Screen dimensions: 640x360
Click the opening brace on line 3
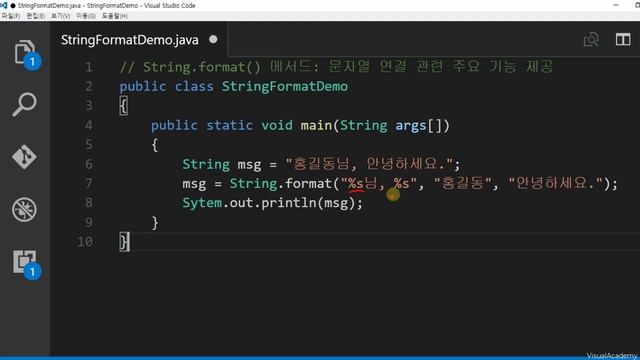(124, 106)
